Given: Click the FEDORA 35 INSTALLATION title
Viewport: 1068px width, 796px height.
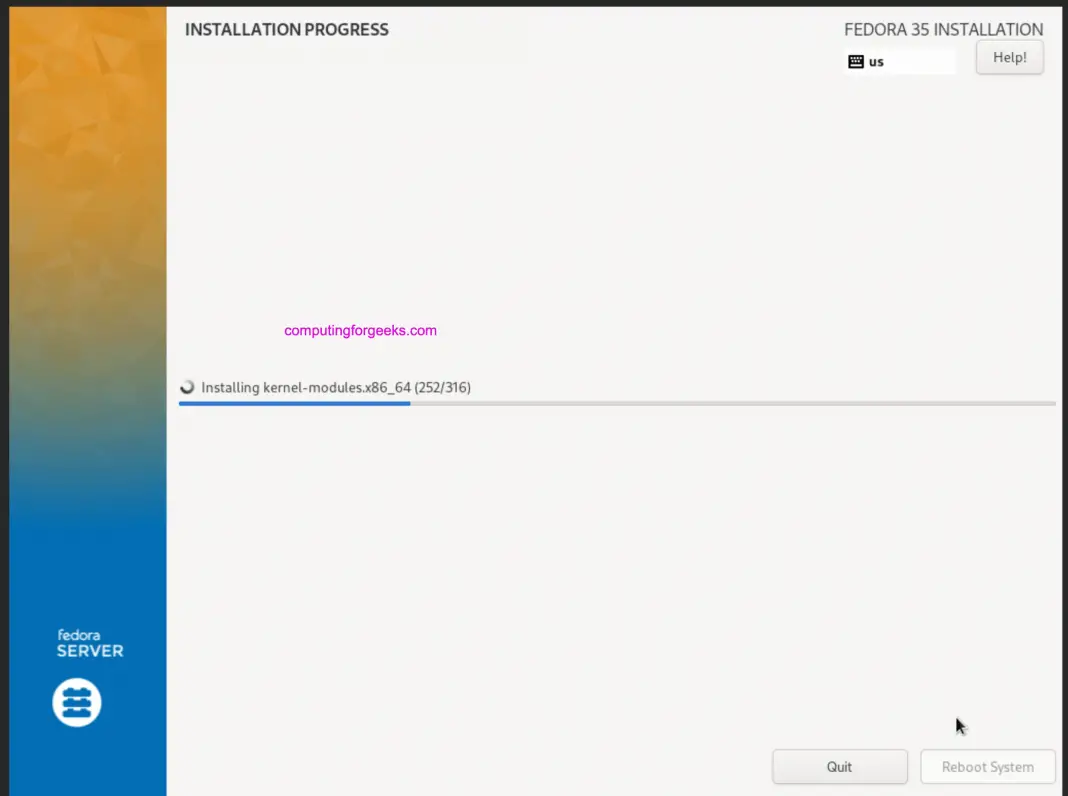Looking at the screenshot, I should tap(943, 30).
